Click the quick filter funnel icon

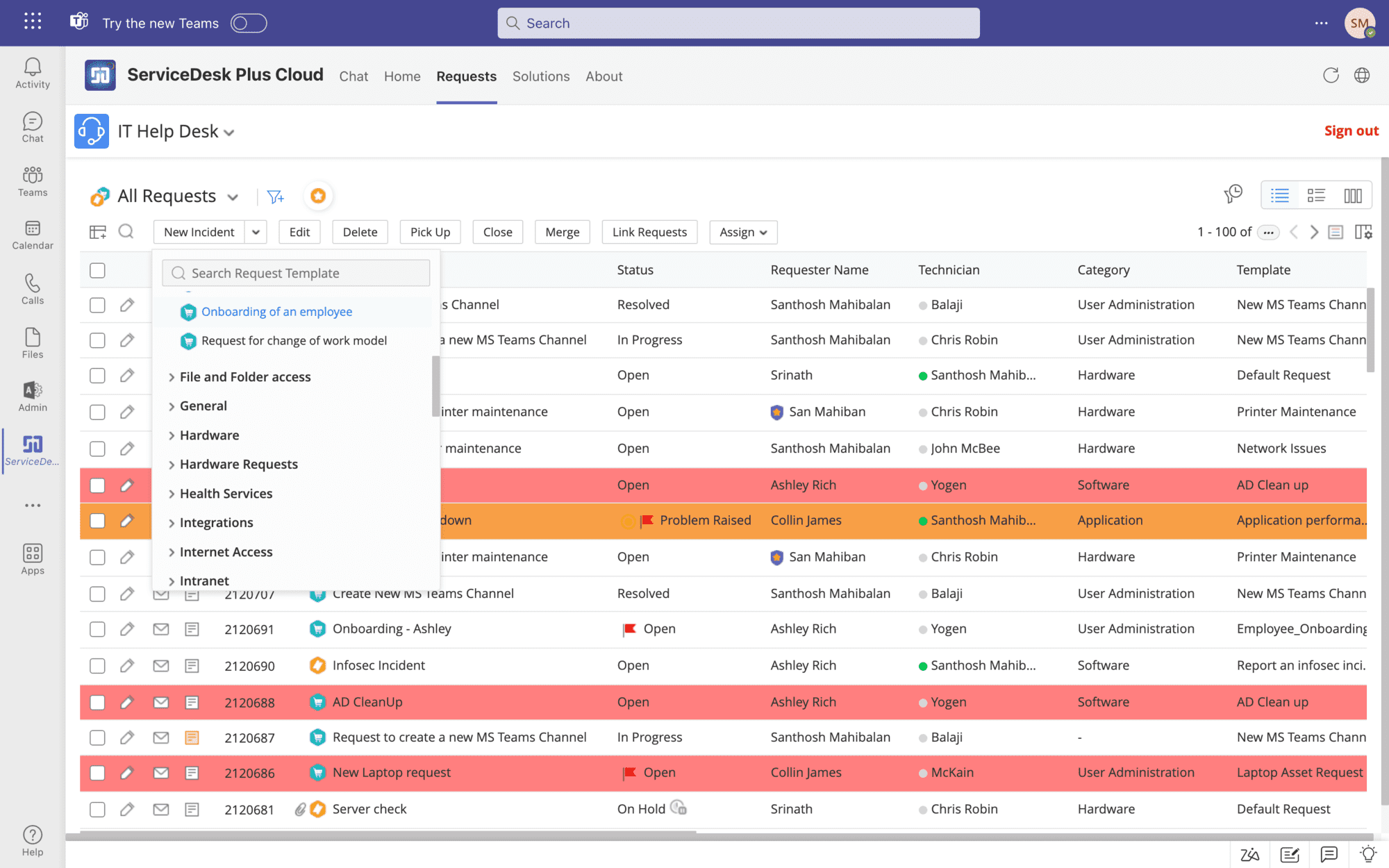(x=275, y=197)
